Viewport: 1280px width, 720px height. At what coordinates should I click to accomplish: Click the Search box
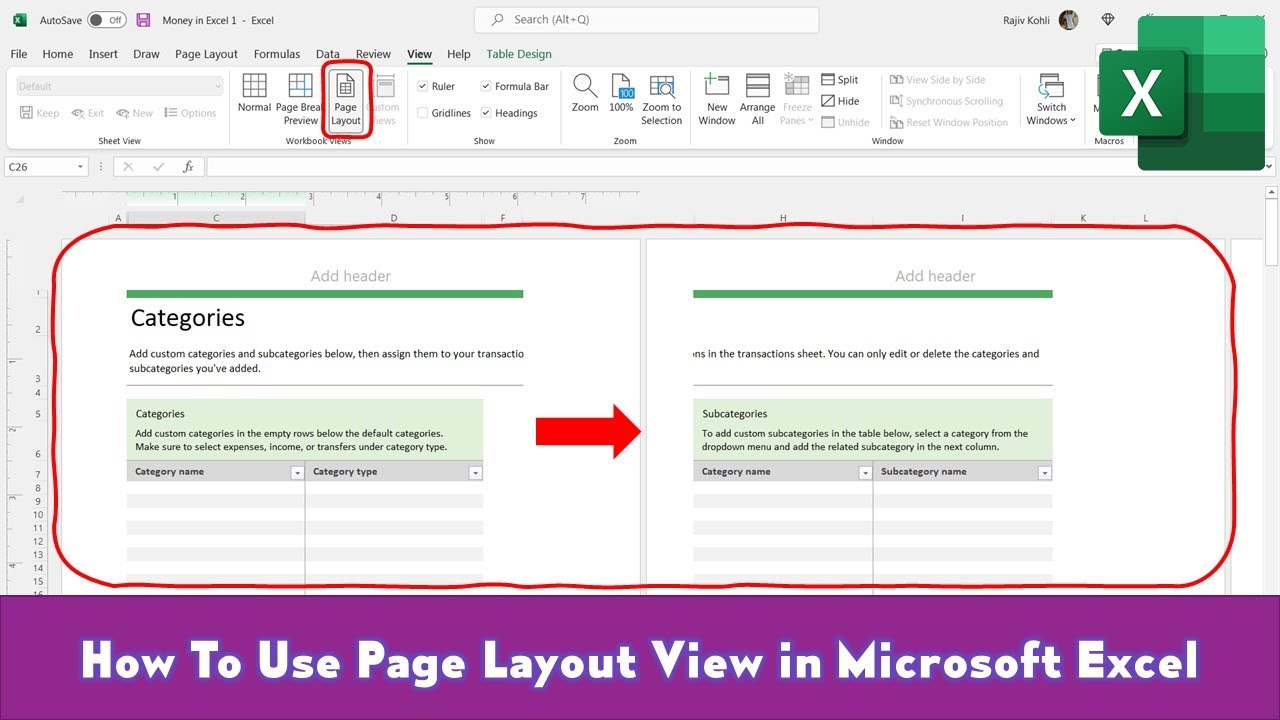(x=646, y=20)
